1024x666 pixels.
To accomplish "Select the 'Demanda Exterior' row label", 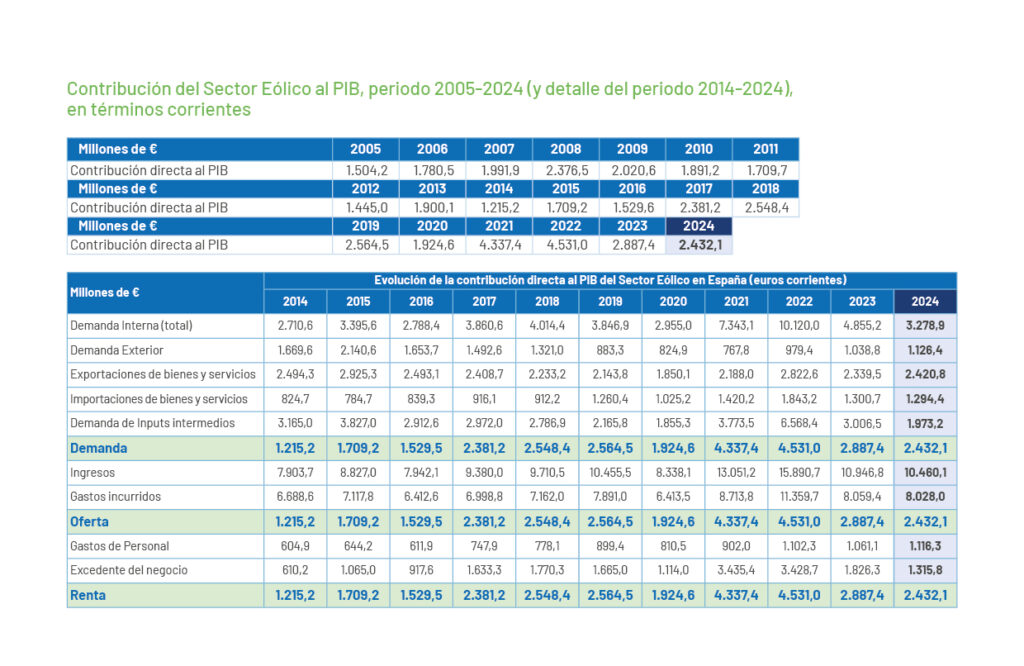I will (x=116, y=350).
